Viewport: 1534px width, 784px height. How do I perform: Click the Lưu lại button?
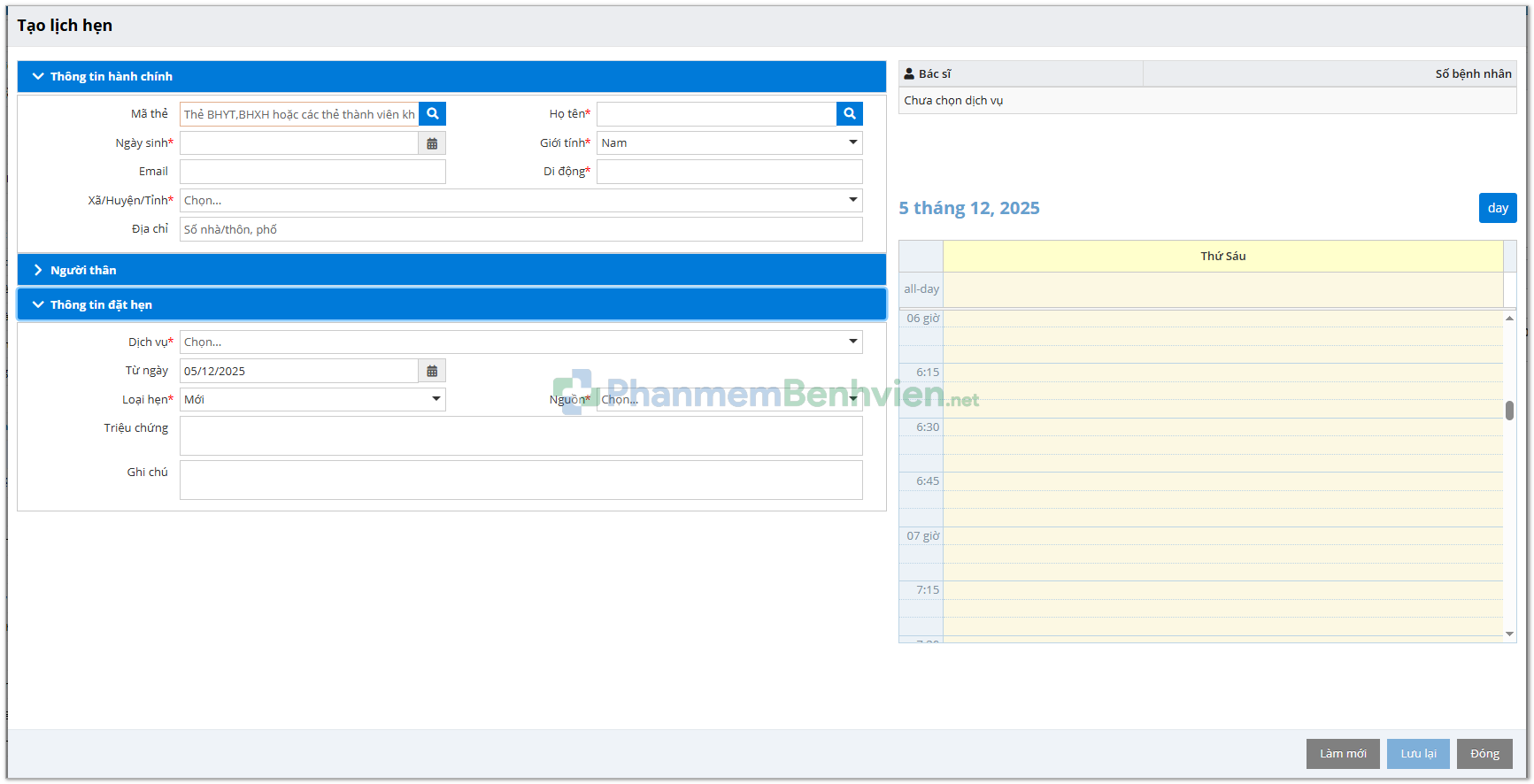[1417, 754]
